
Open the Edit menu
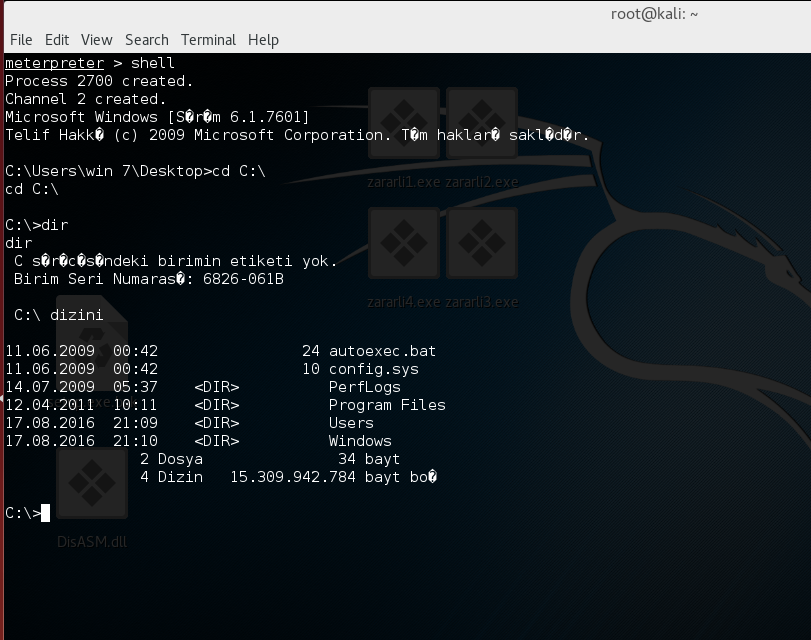(57, 40)
